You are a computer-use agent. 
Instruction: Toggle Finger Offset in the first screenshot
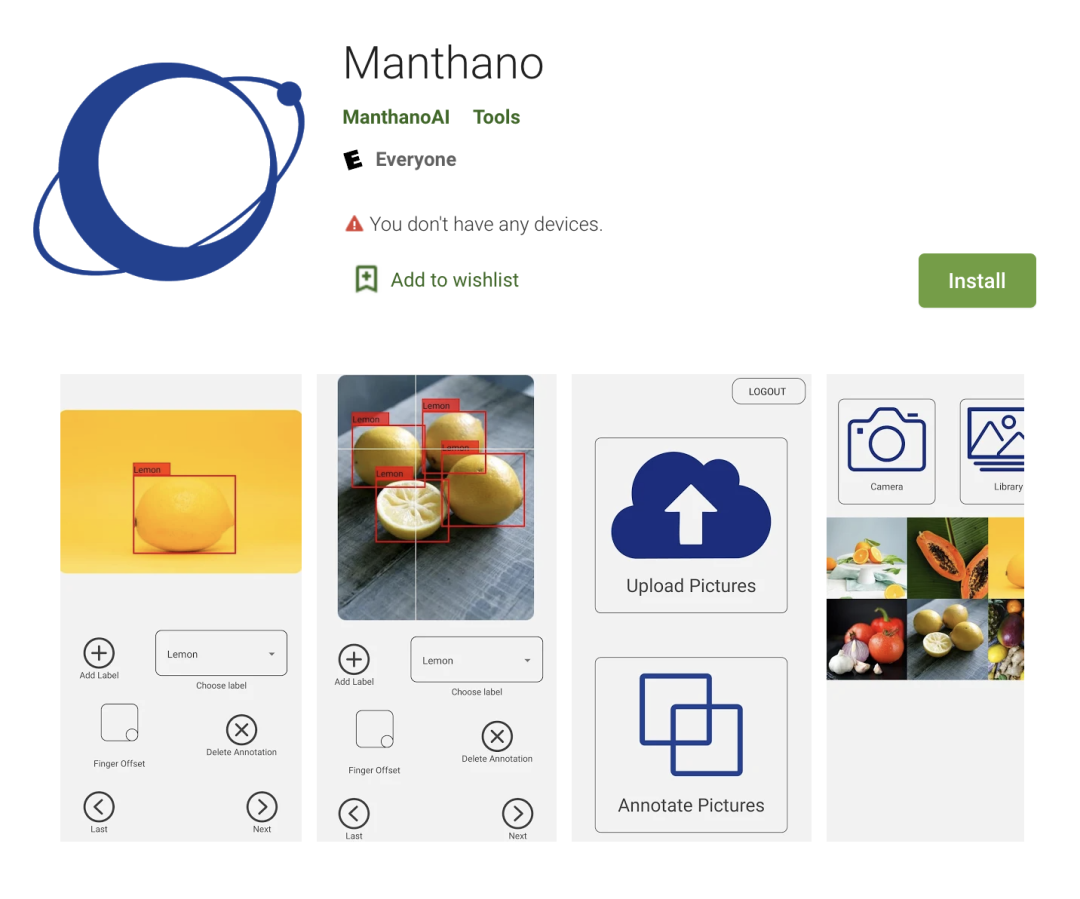click(x=119, y=723)
